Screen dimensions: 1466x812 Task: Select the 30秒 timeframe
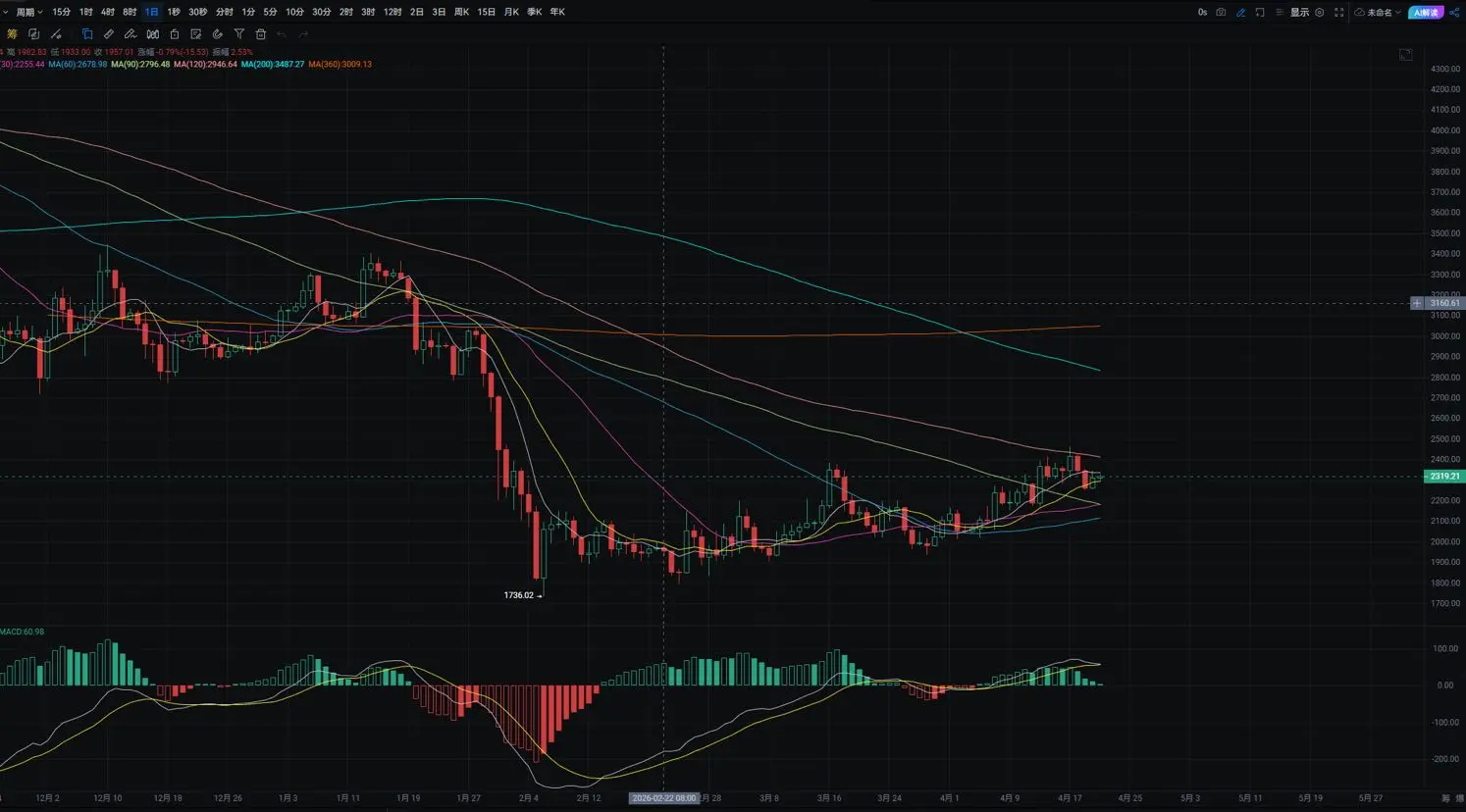197,12
